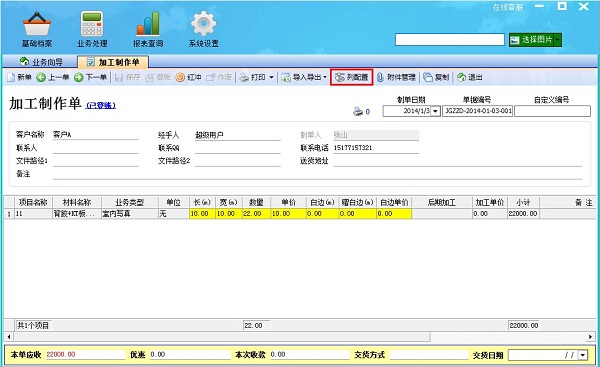The height and width of the screenshot is (367, 600).
Task: Click the 已登账 status link
Action: coord(101,106)
